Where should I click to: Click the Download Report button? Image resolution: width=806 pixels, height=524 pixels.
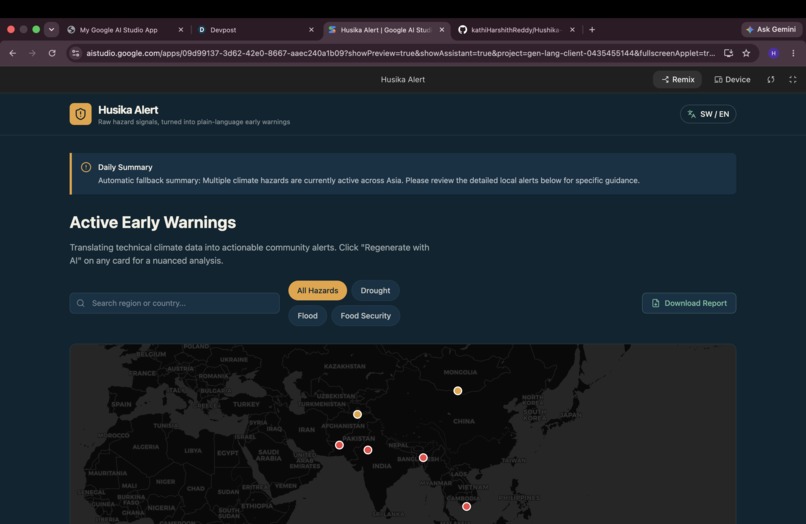click(689, 303)
